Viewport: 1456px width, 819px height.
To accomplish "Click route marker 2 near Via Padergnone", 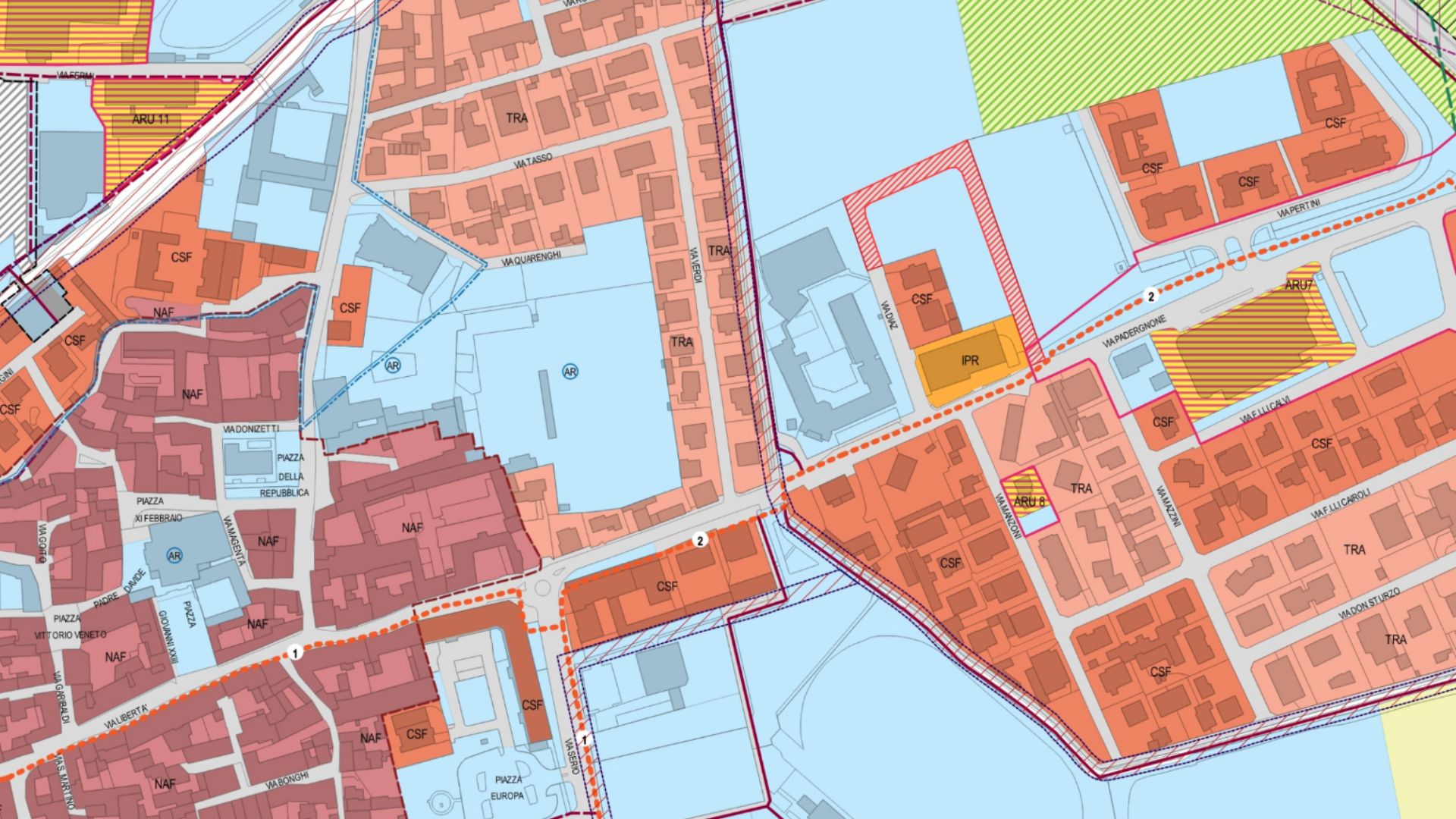I will [x=1151, y=297].
